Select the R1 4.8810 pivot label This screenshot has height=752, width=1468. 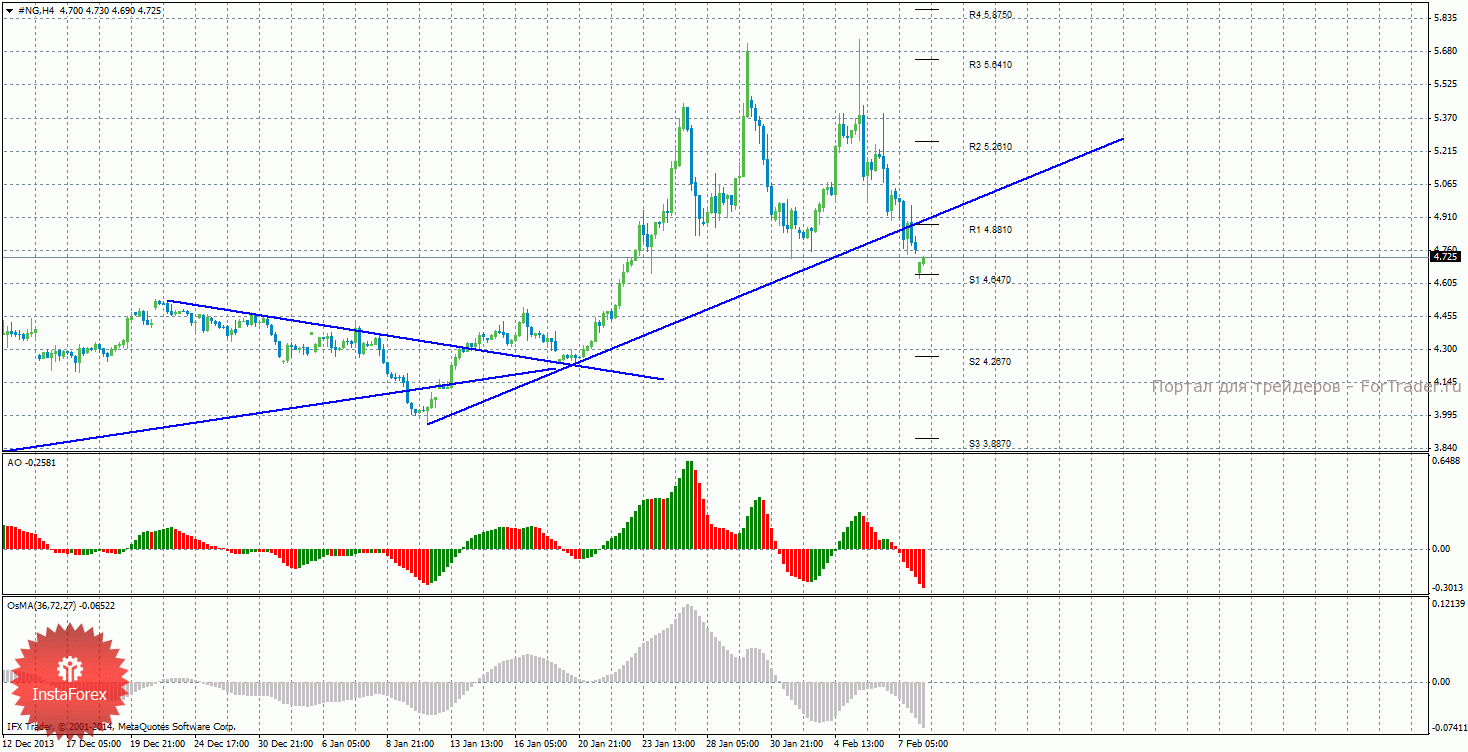click(990, 230)
